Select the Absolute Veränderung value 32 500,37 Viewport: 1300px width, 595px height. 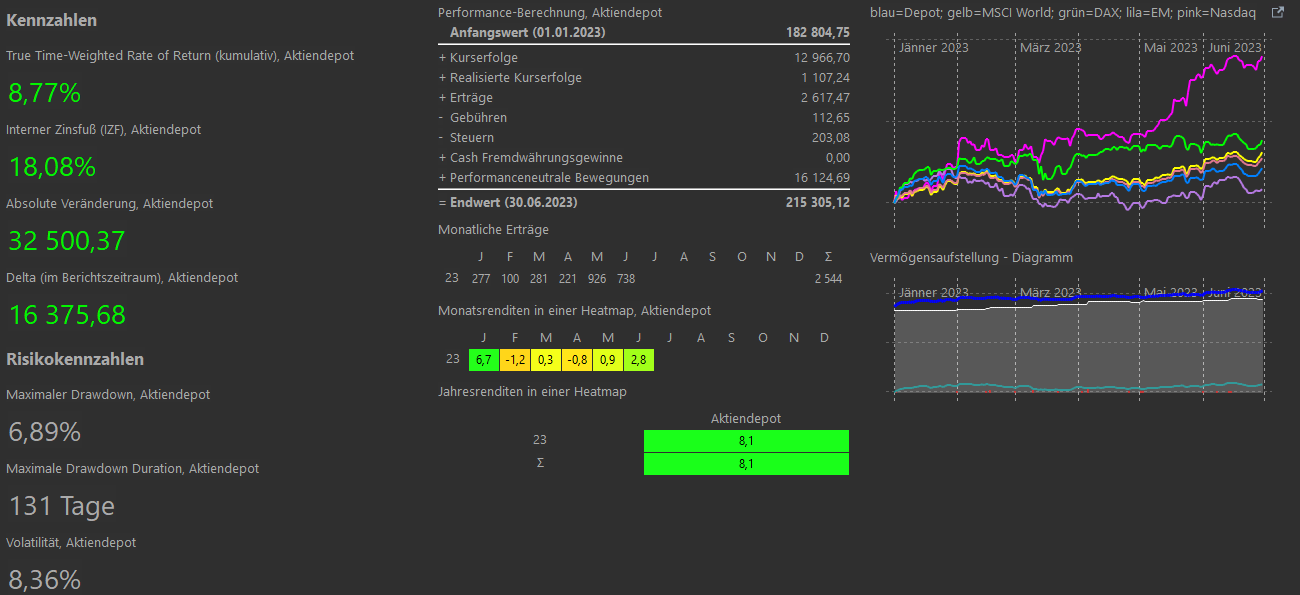coord(67,241)
